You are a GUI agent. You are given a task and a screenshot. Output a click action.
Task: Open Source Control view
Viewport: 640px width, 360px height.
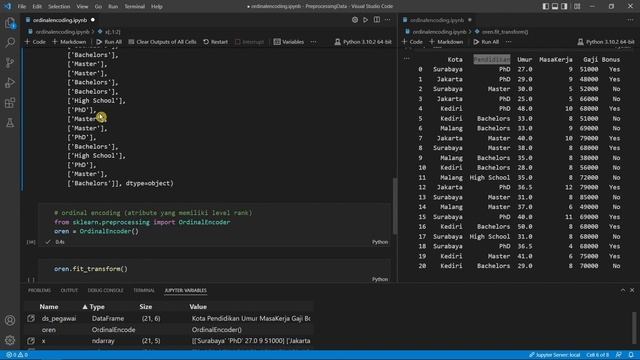pos(10,62)
